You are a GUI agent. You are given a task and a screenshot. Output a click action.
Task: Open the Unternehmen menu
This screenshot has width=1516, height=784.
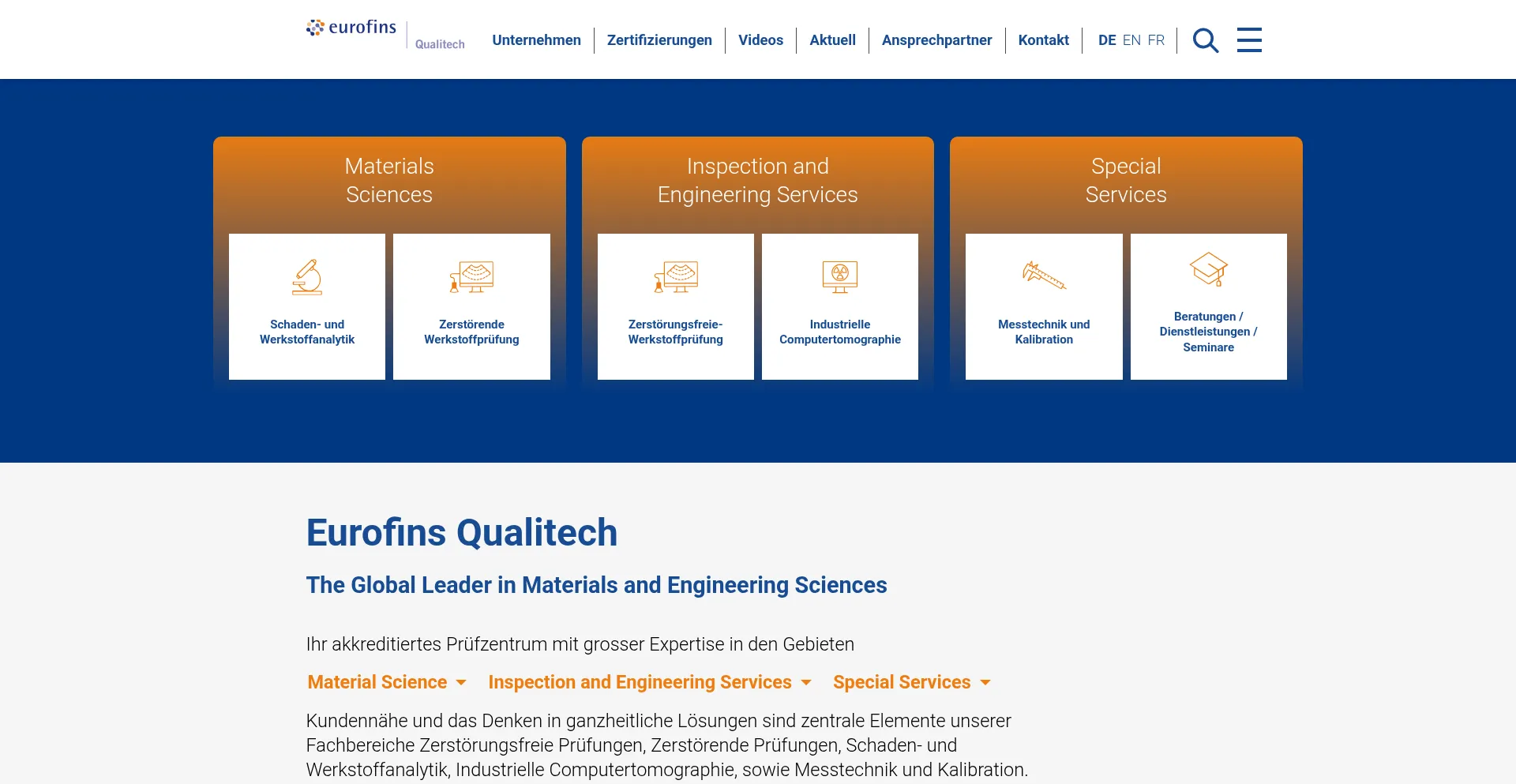click(536, 40)
